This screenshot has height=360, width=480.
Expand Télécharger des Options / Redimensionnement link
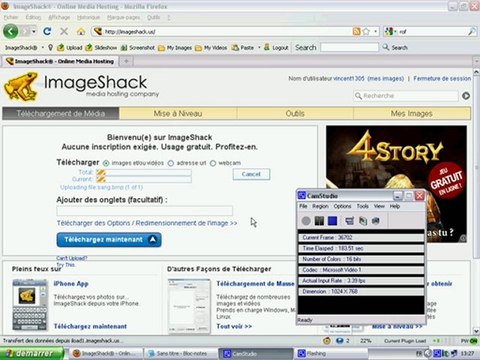click(147, 223)
